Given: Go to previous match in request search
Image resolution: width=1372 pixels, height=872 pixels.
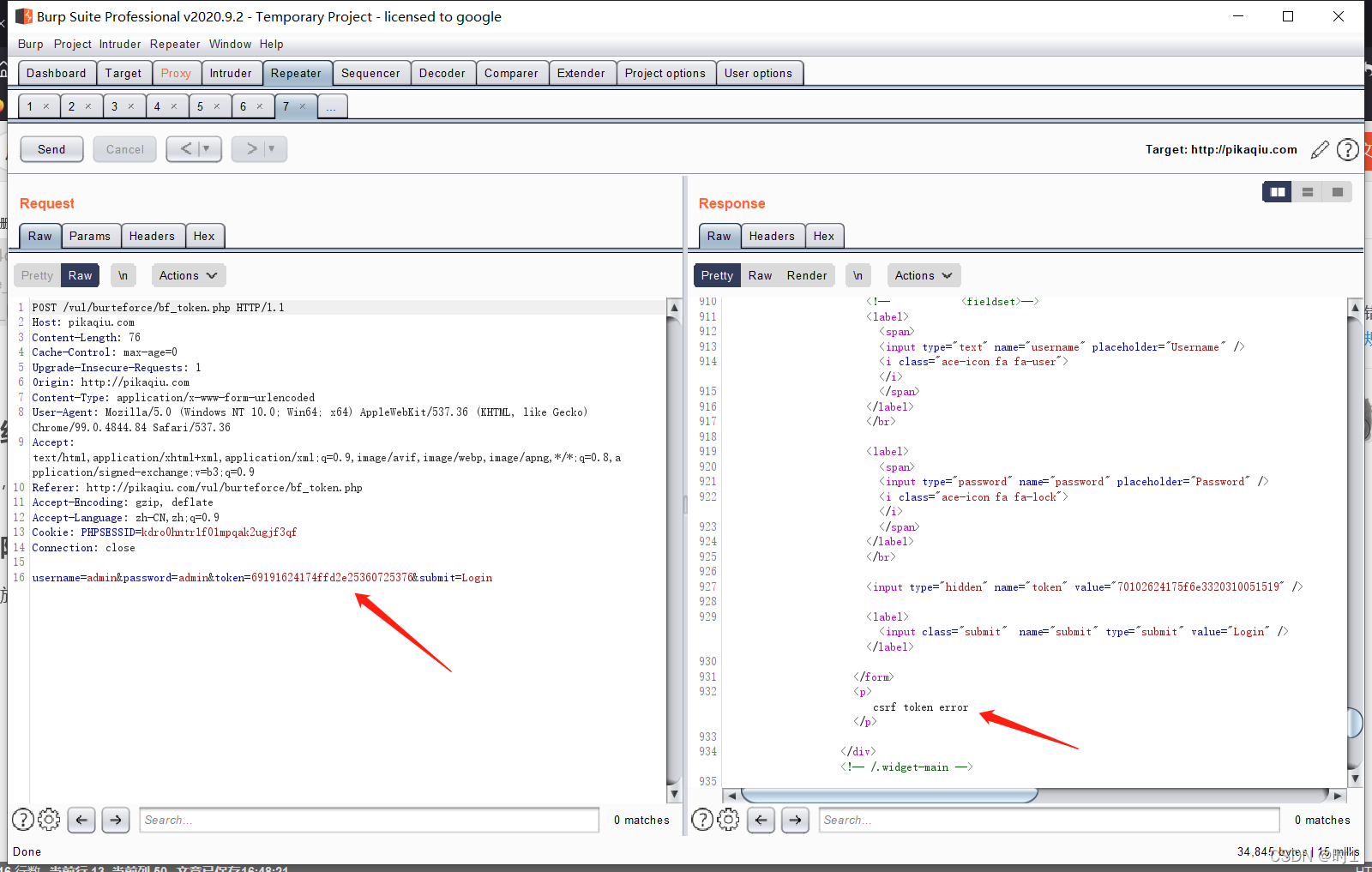Looking at the screenshot, I should tap(81, 820).
